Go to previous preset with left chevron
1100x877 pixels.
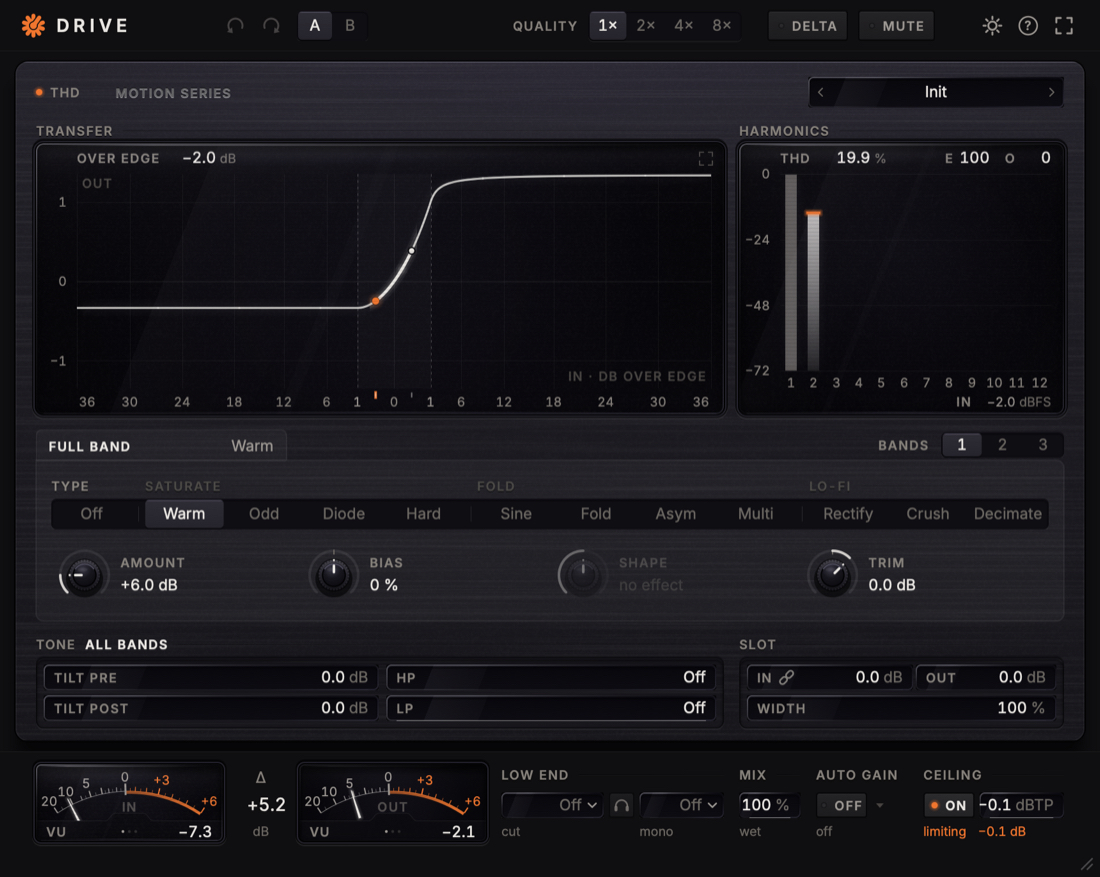821,92
